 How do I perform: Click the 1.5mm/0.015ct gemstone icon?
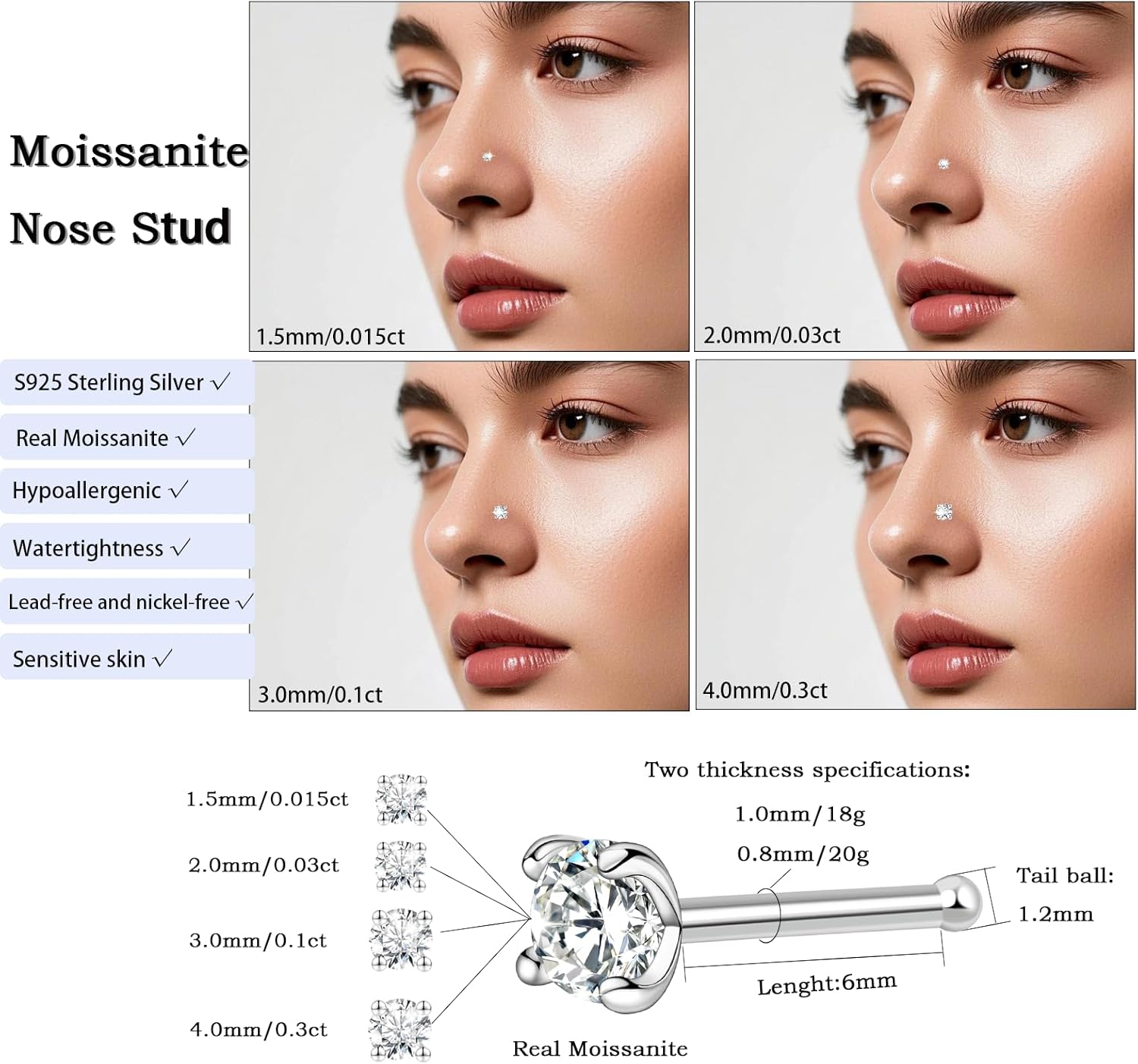click(402, 799)
